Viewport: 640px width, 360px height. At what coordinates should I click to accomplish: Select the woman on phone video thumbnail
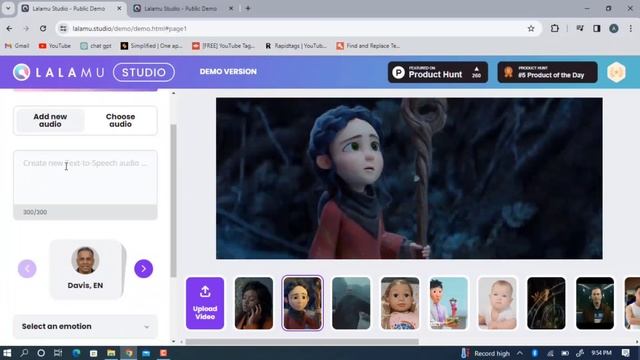point(254,303)
